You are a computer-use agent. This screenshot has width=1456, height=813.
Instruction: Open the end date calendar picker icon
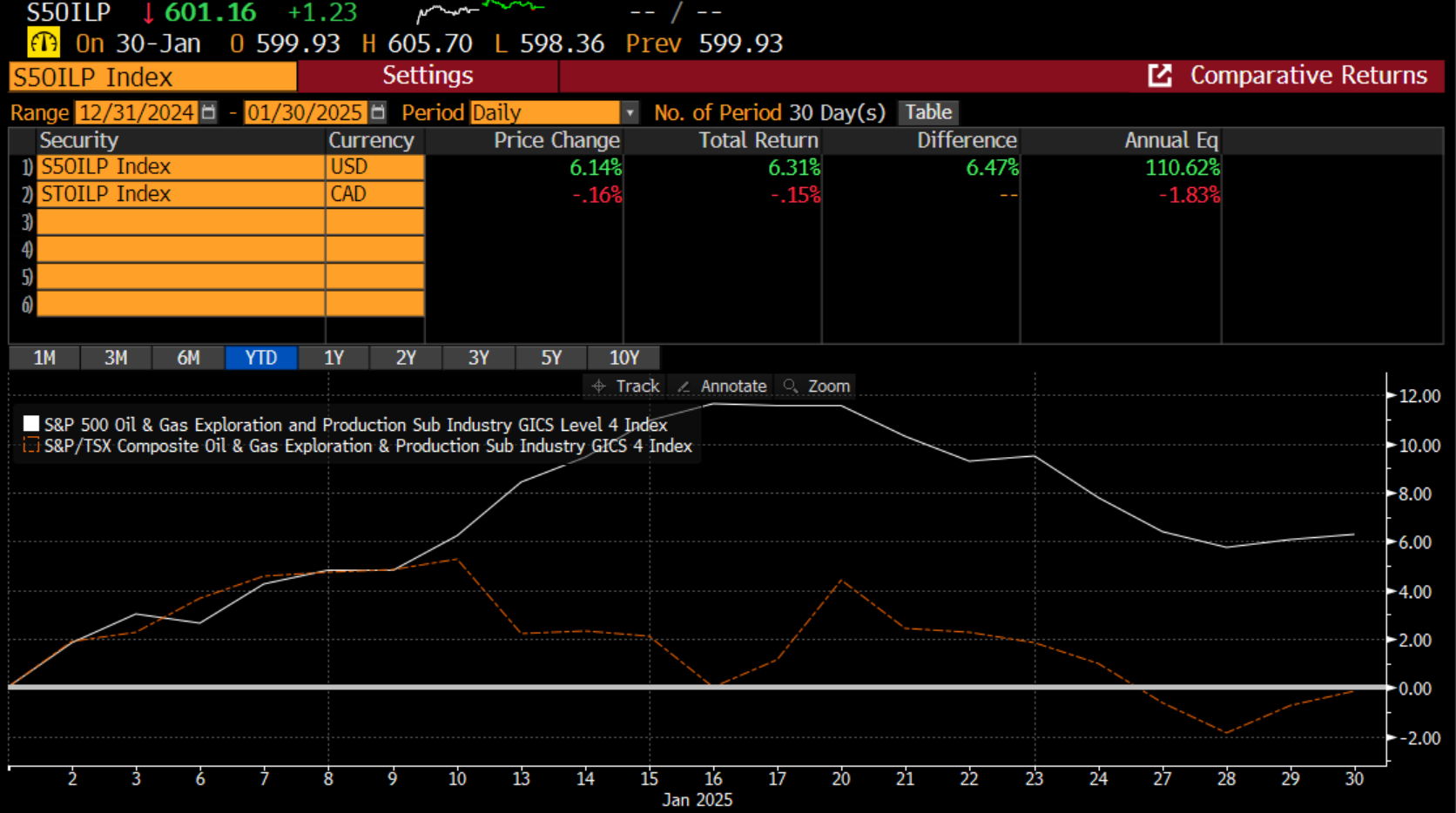(377, 112)
